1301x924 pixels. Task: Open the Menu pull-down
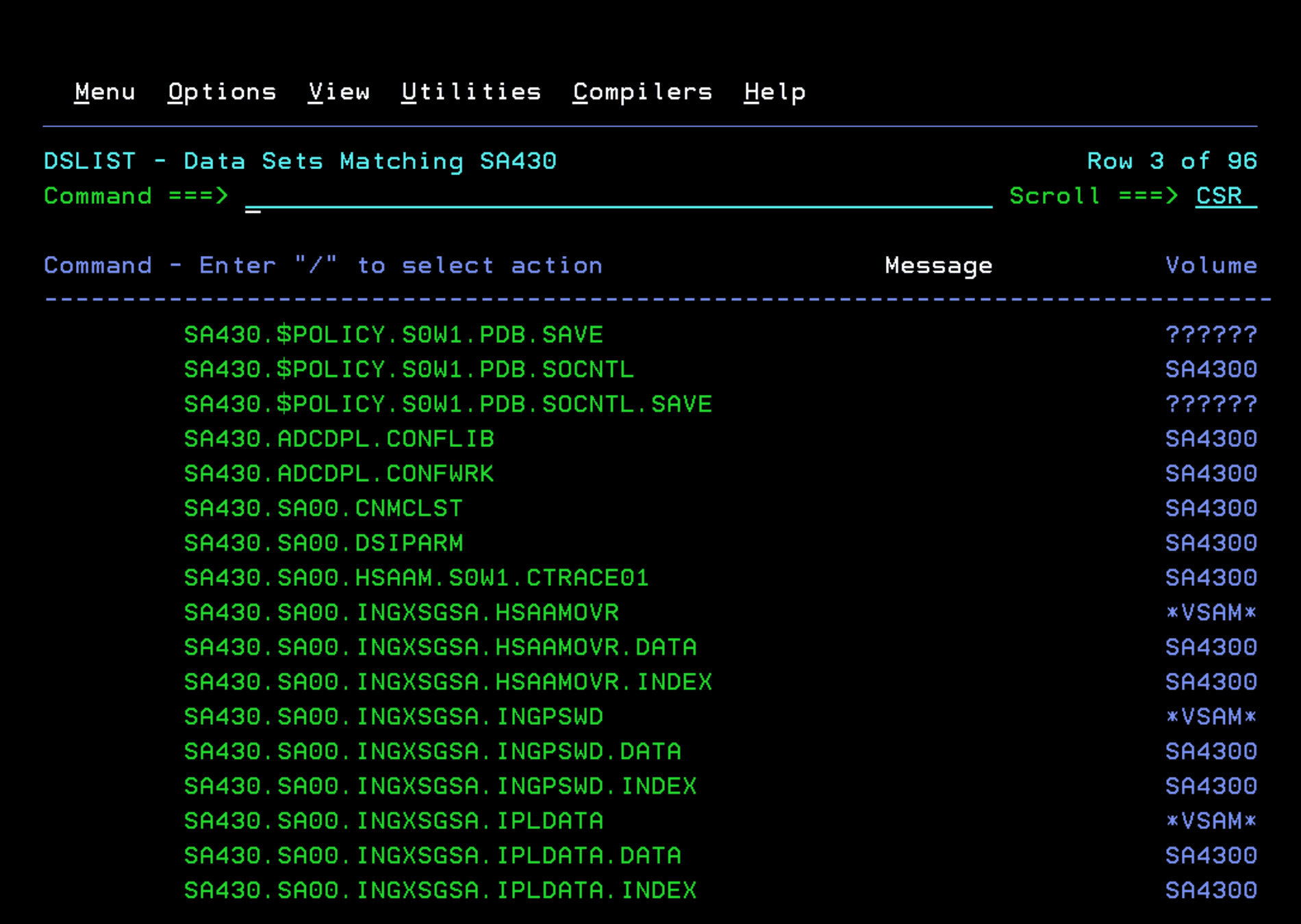pyautogui.click(x=105, y=92)
